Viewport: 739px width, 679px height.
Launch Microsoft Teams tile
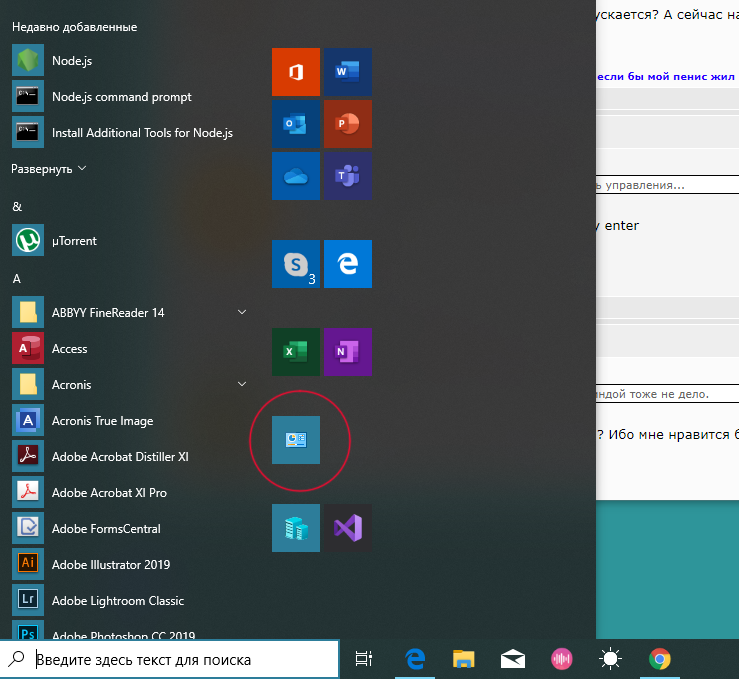[x=348, y=176]
